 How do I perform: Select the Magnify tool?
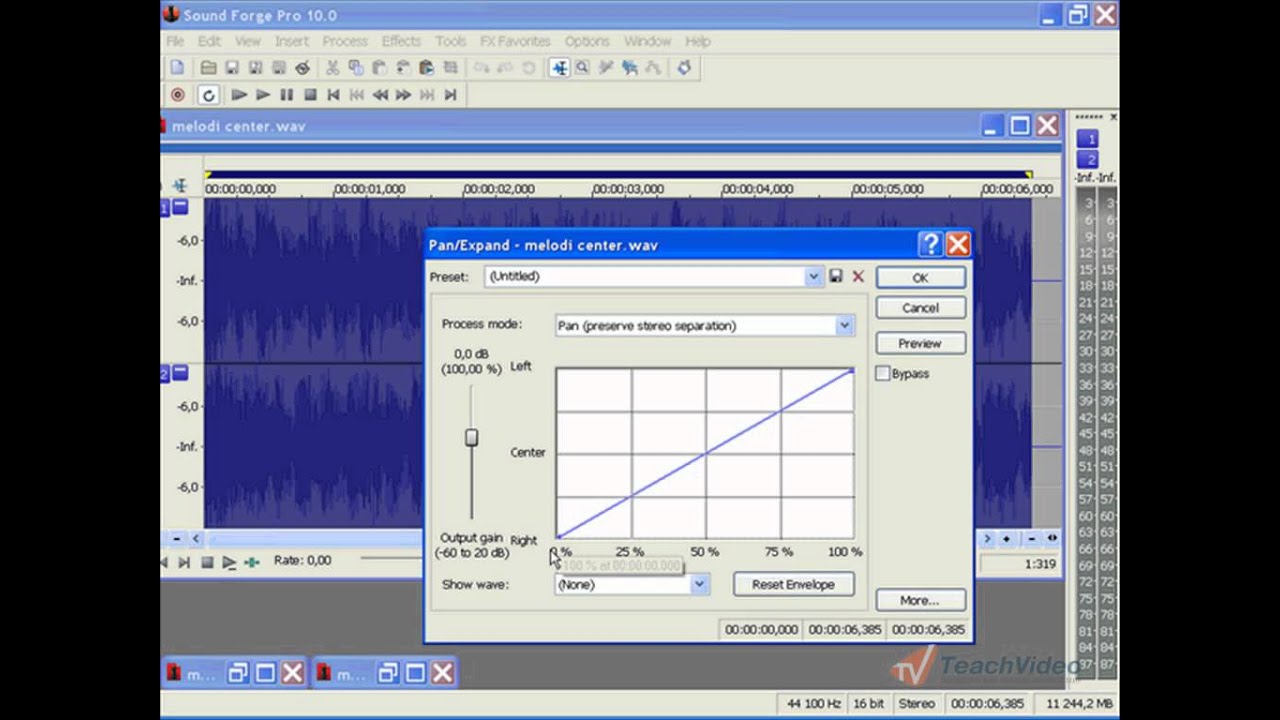(x=582, y=68)
